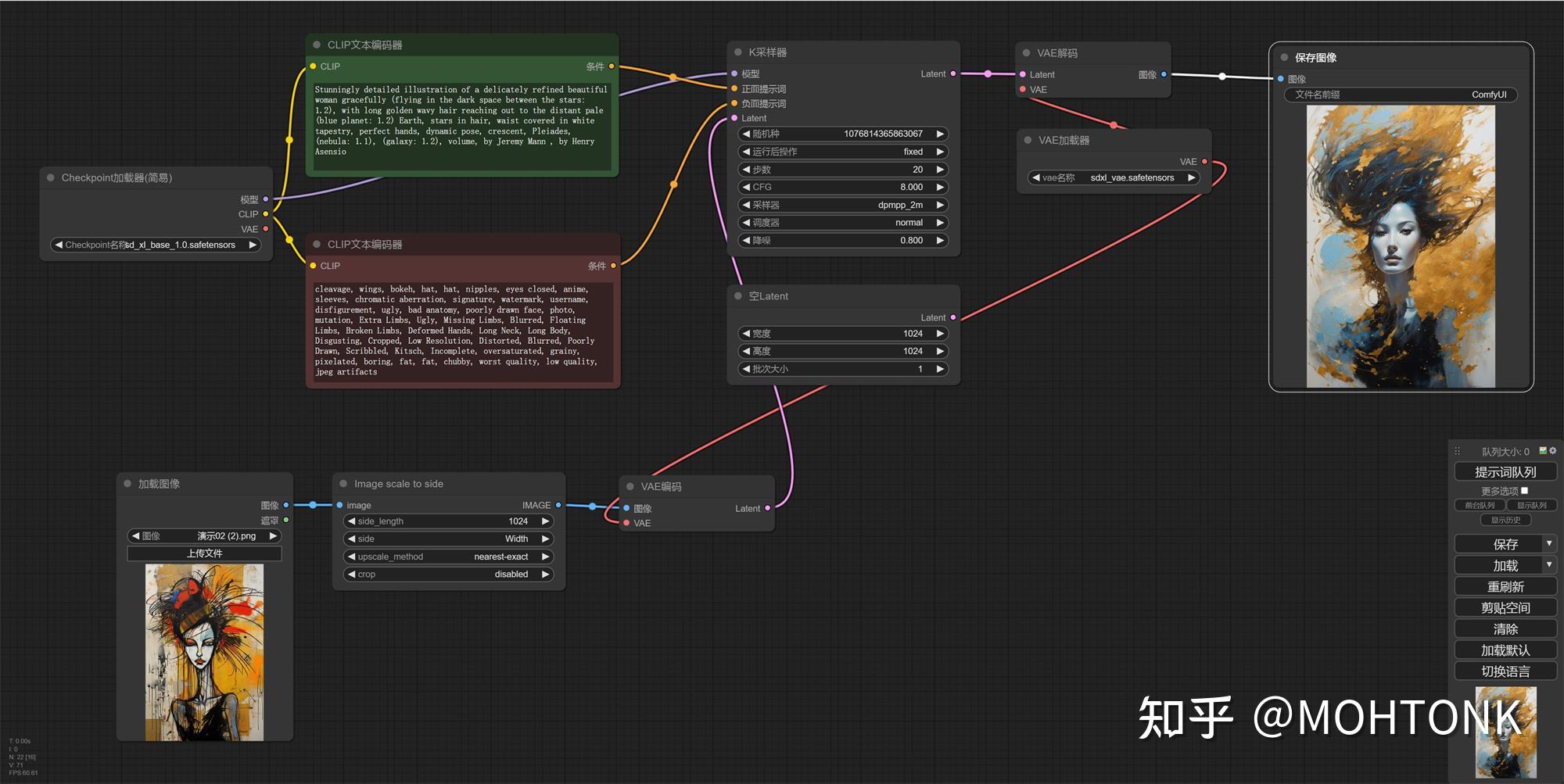Collapse the K采样器 node via its header dot
1564x784 pixels.
tap(737, 52)
